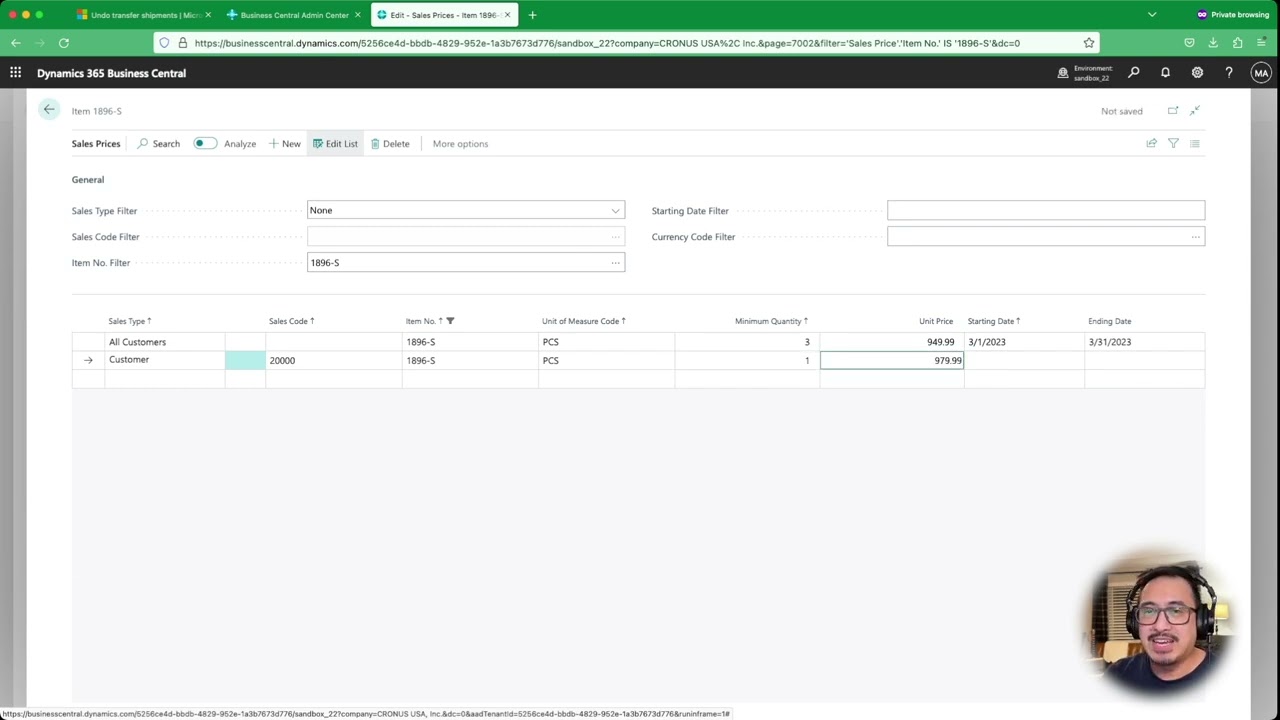Screen dimensions: 1280x720
Task: Open the browser extensions icon
Action: click(1237, 43)
